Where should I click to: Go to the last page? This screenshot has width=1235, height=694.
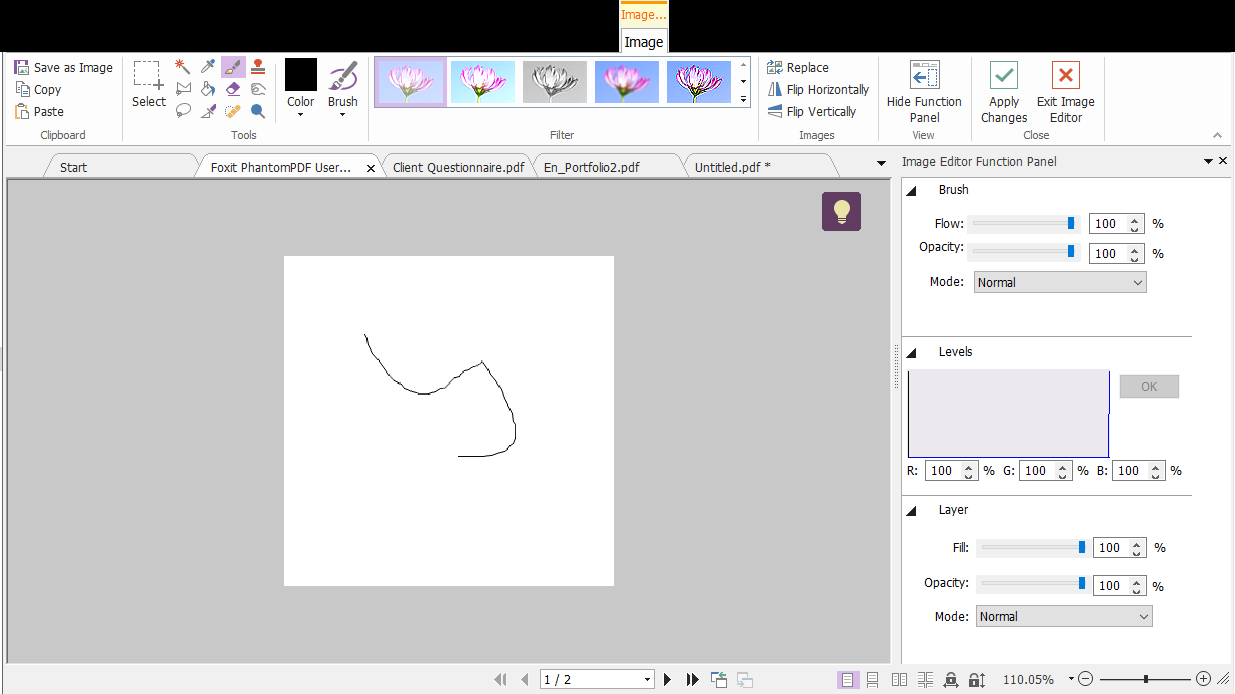click(692, 680)
